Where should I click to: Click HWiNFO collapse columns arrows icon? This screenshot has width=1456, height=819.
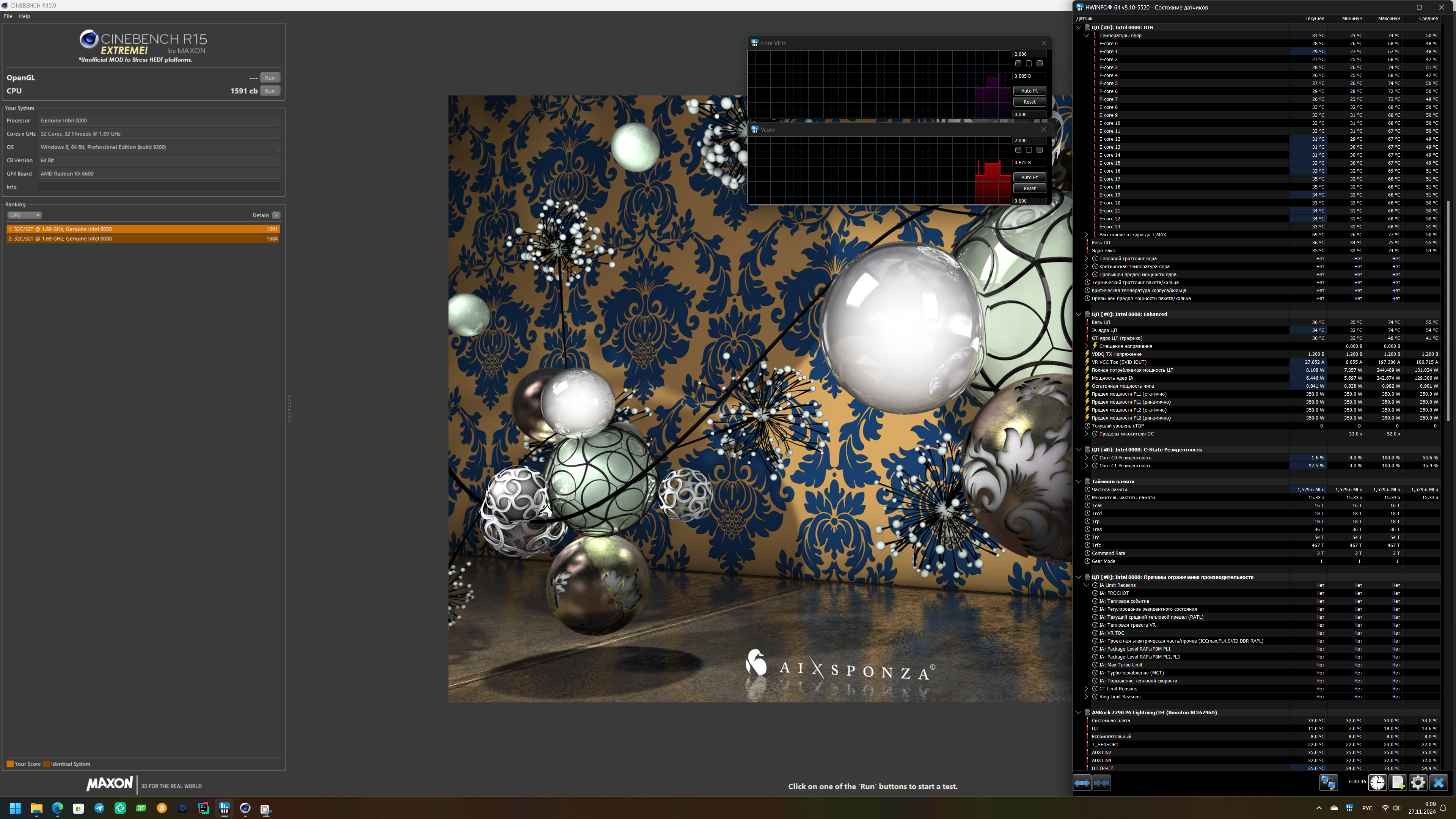tap(1102, 783)
